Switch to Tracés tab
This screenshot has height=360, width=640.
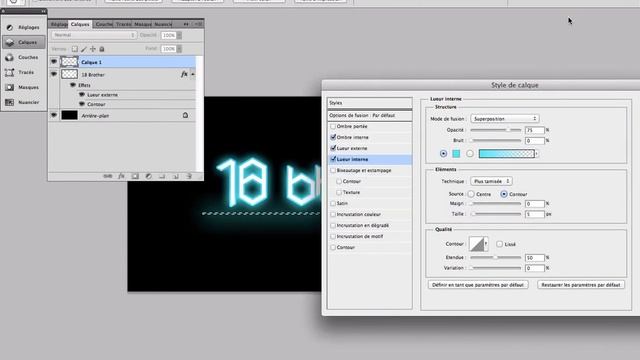click(x=123, y=24)
